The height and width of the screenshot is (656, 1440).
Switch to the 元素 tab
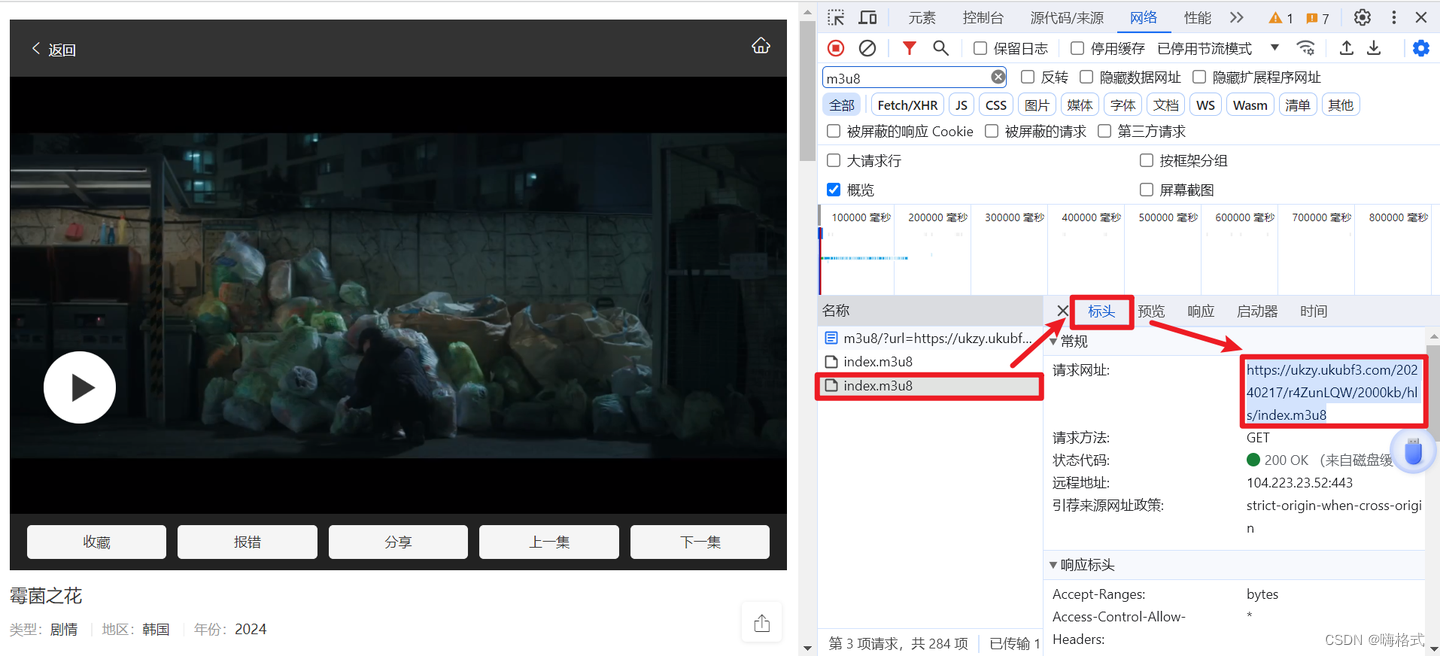click(922, 17)
